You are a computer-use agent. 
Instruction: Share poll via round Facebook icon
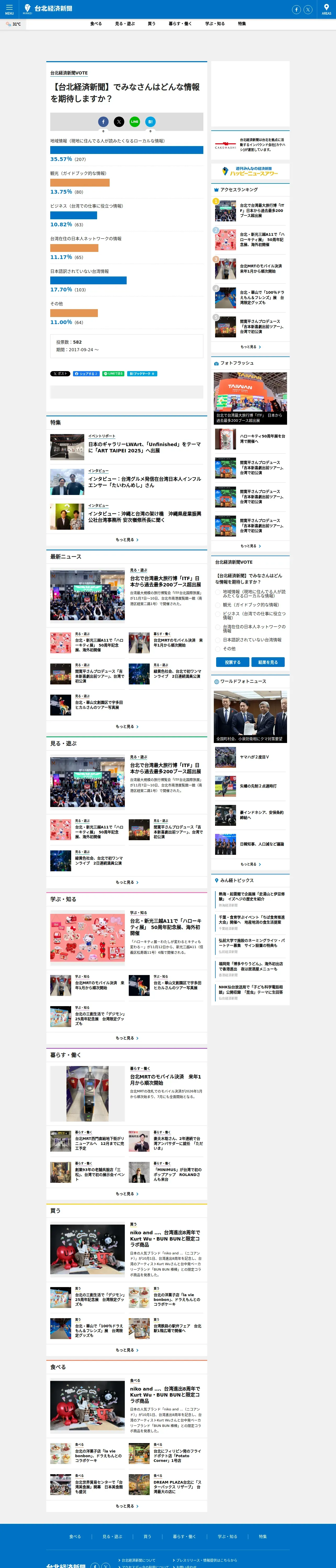[x=103, y=122]
